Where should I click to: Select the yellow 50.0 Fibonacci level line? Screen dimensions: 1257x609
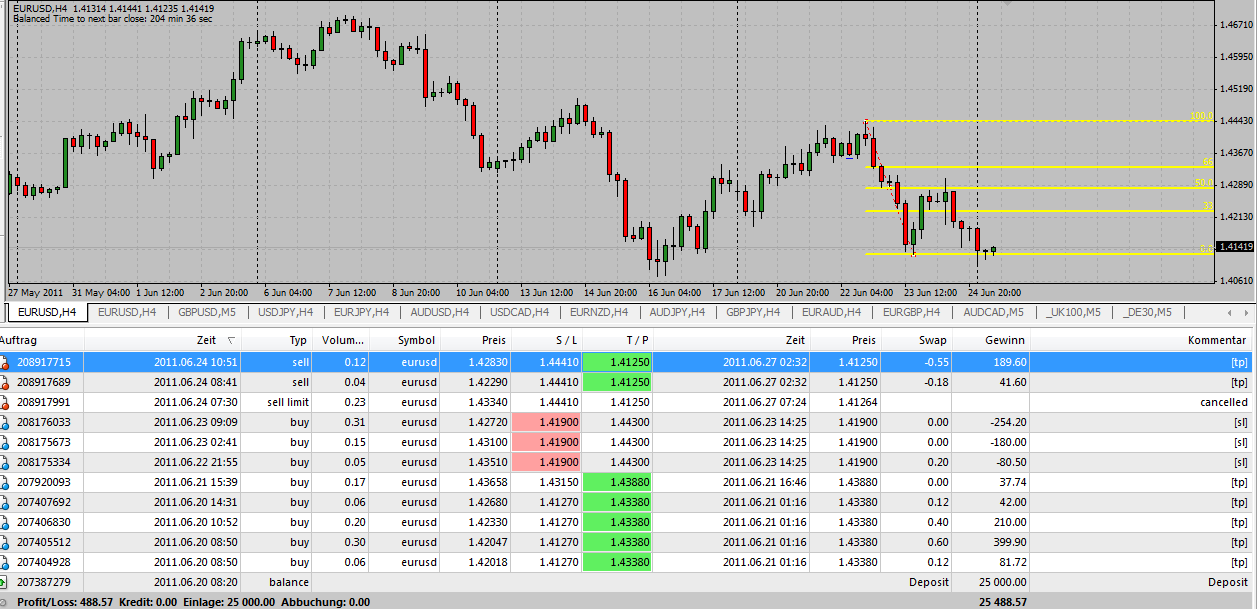[1030, 188]
